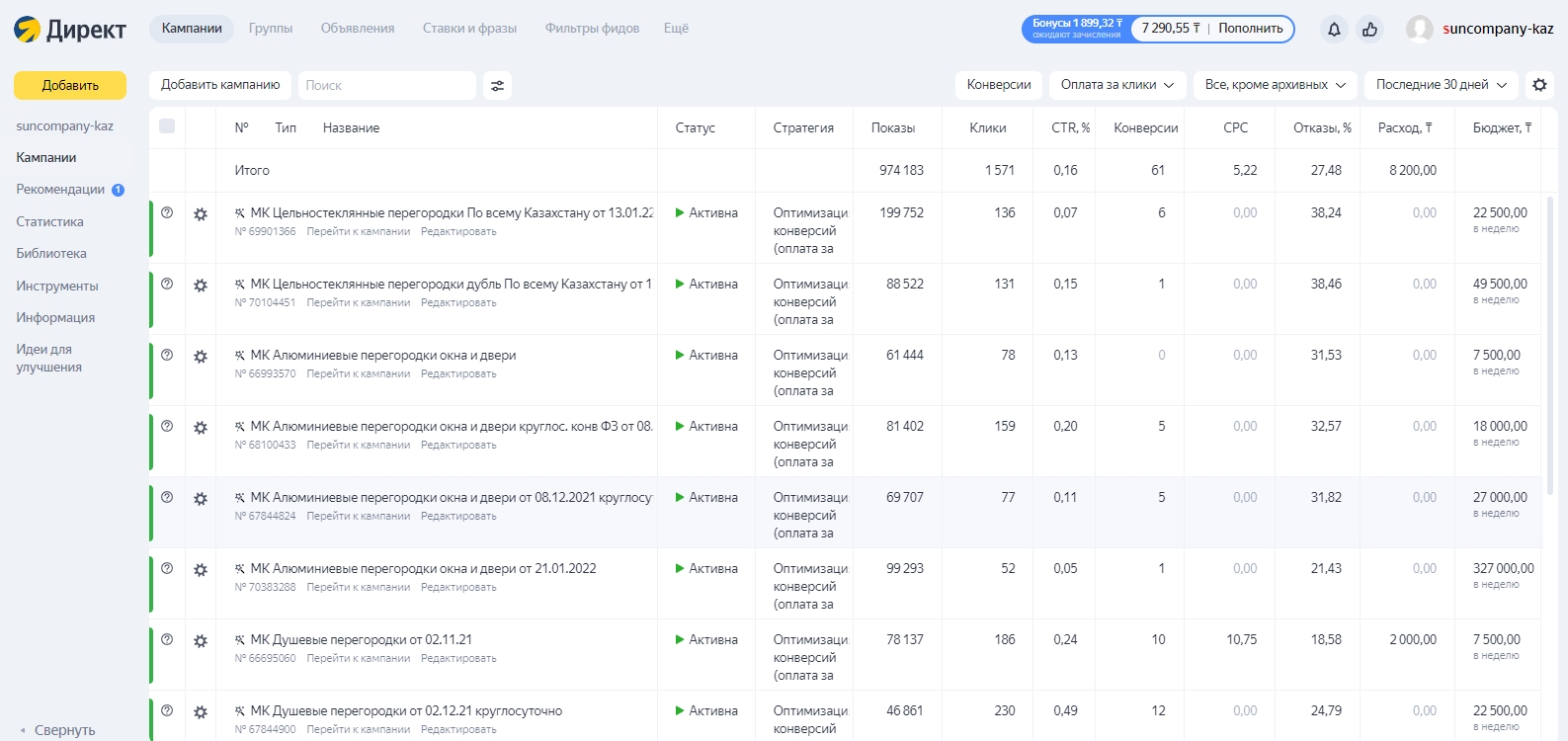Image resolution: width=1568 pixels, height=741 pixels.
Task: Click Пополнить to top up balance
Action: tap(1250, 29)
